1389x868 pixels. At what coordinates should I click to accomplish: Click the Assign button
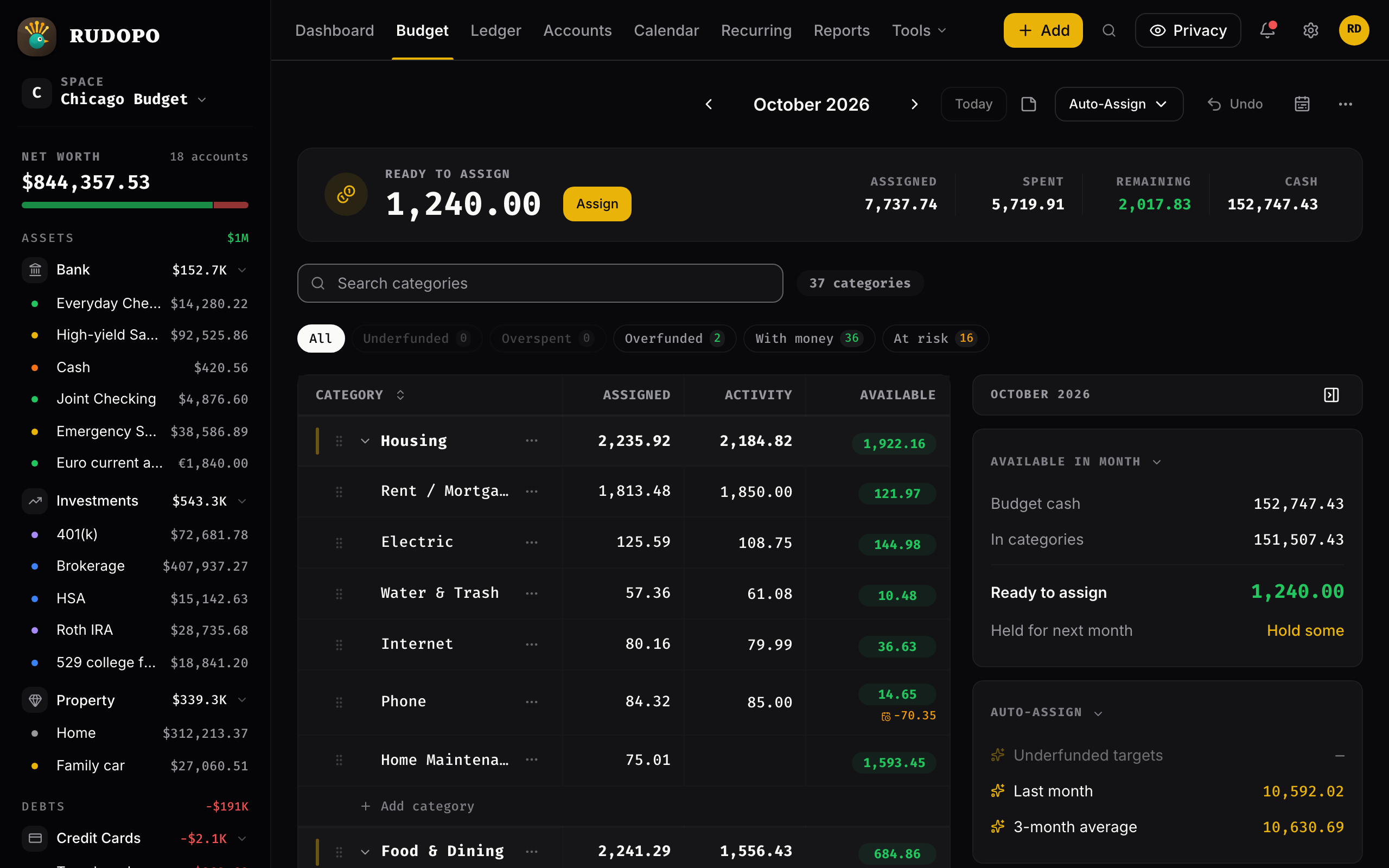point(597,204)
